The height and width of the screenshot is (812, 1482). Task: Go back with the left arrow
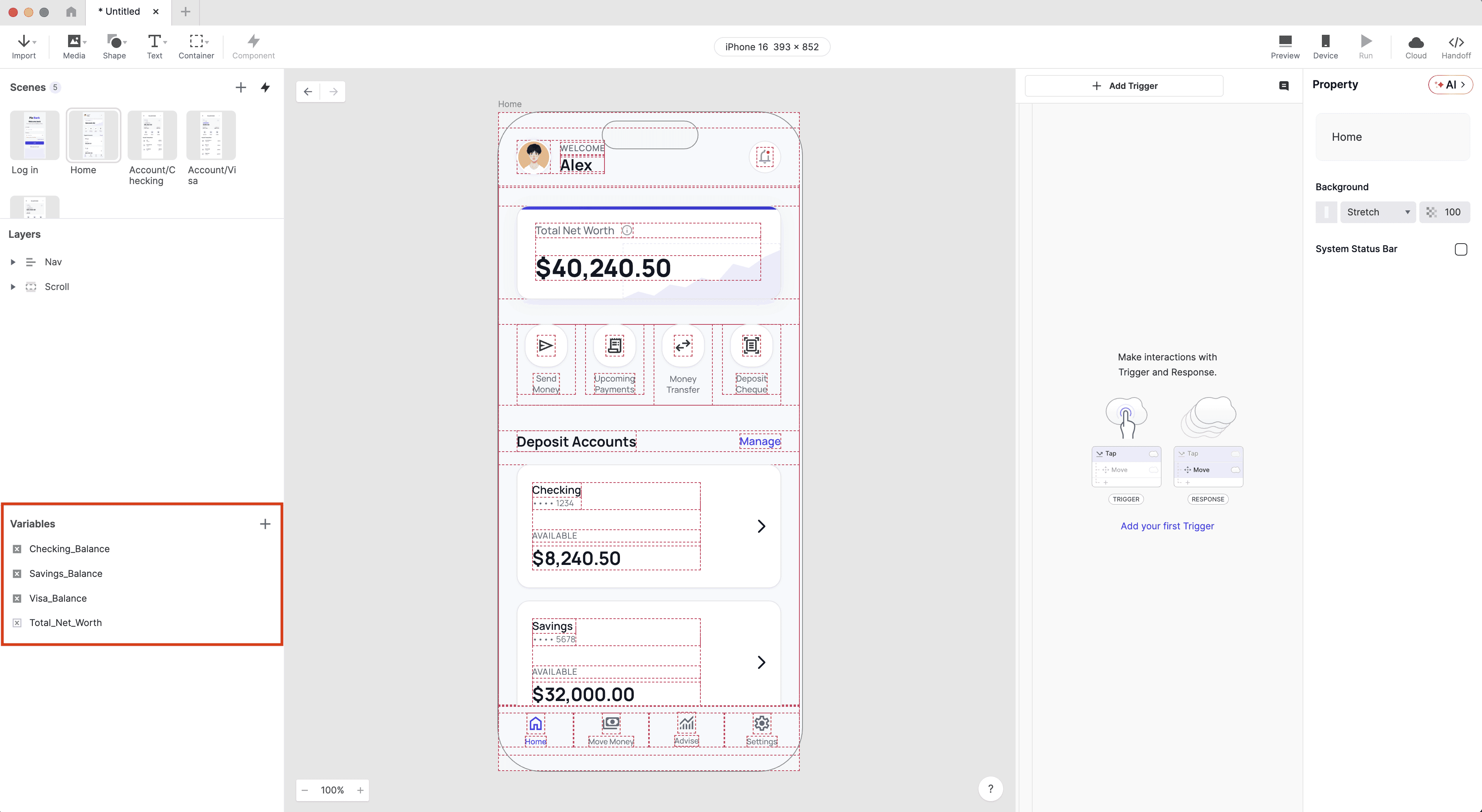(x=308, y=91)
